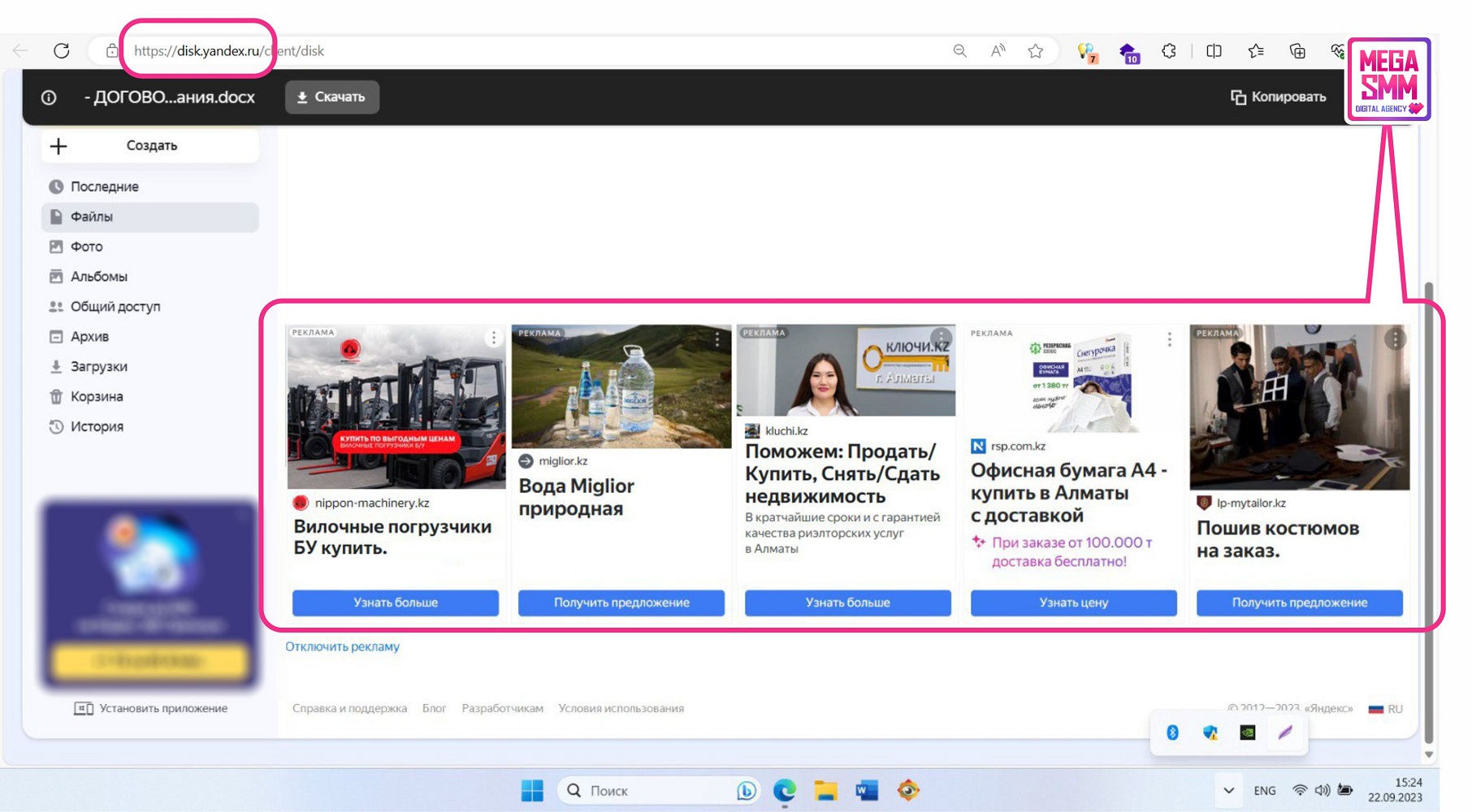Collapse hidden tray icons chevron
The width and height of the screenshot is (1472, 812).
pyautogui.click(x=1229, y=791)
